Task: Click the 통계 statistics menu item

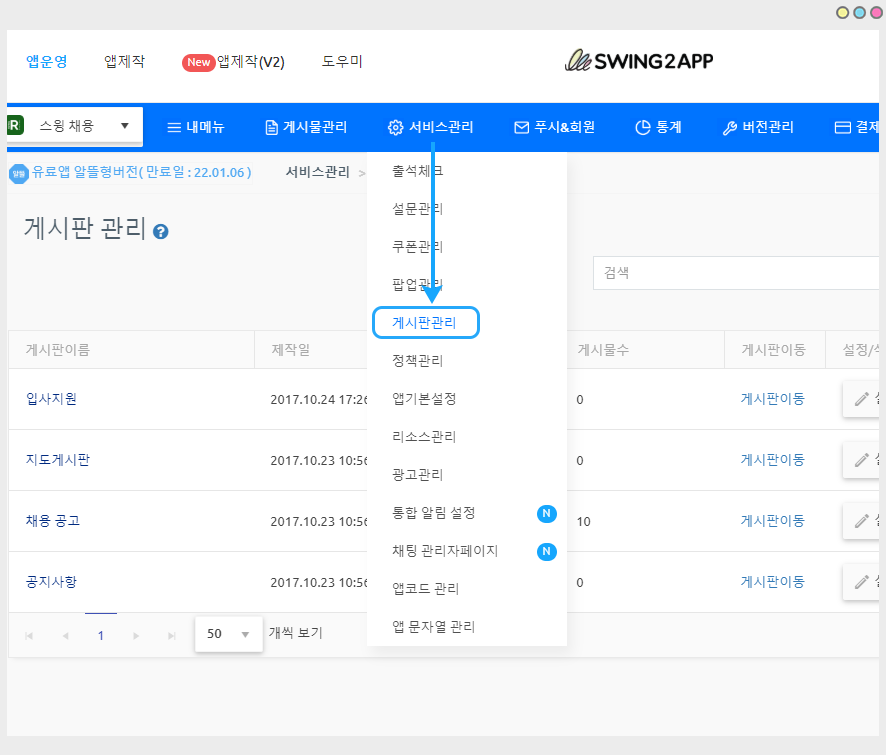Action: click(658, 127)
